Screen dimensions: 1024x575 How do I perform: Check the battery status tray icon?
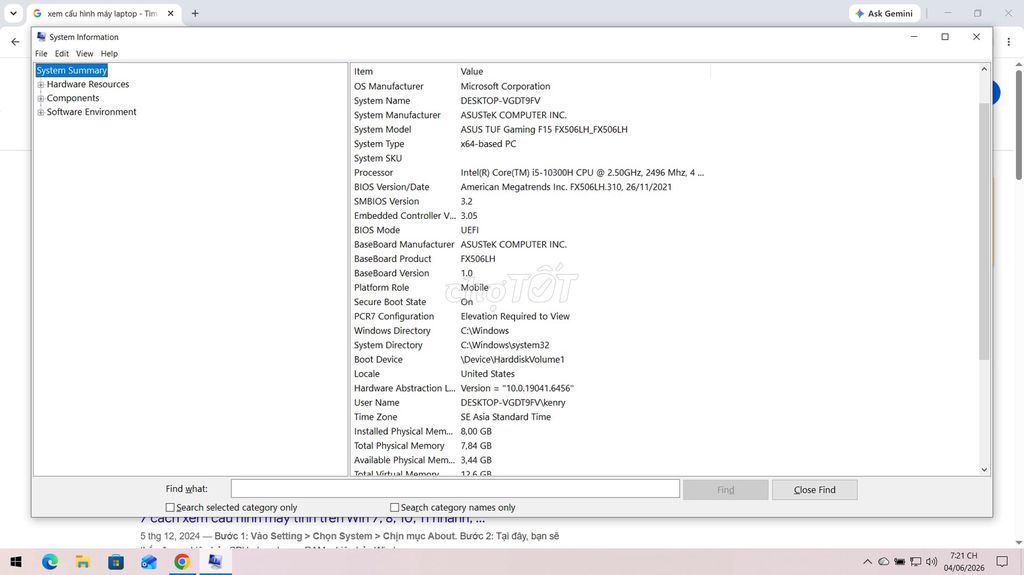pyautogui.click(x=899, y=561)
